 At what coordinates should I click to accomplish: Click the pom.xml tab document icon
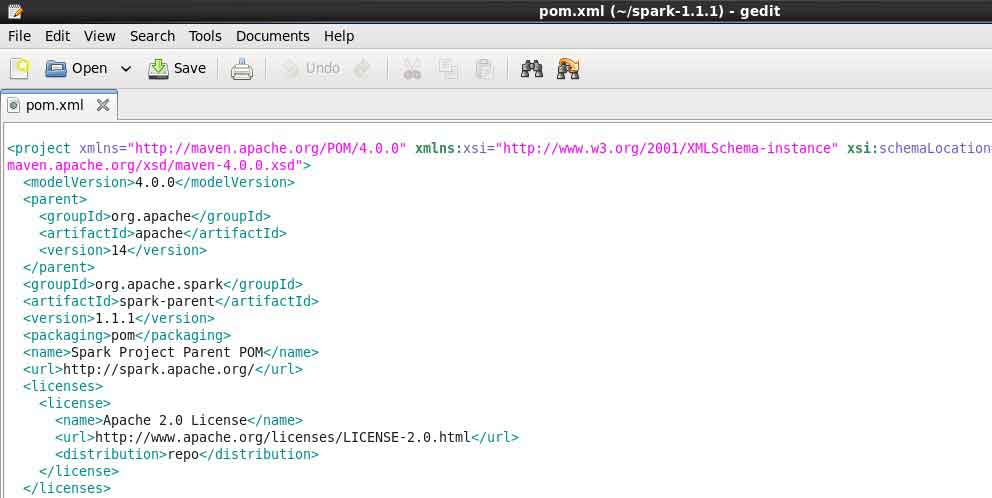(x=13, y=105)
